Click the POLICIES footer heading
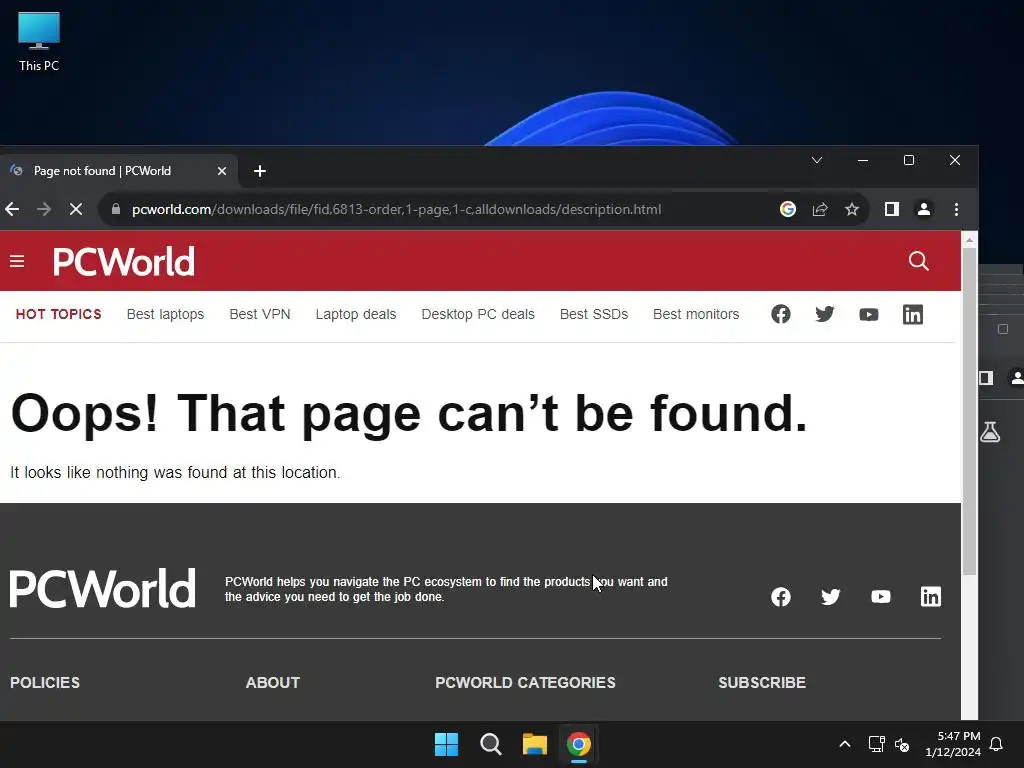Viewport: 1024px width, 768px height. [45, 682]
